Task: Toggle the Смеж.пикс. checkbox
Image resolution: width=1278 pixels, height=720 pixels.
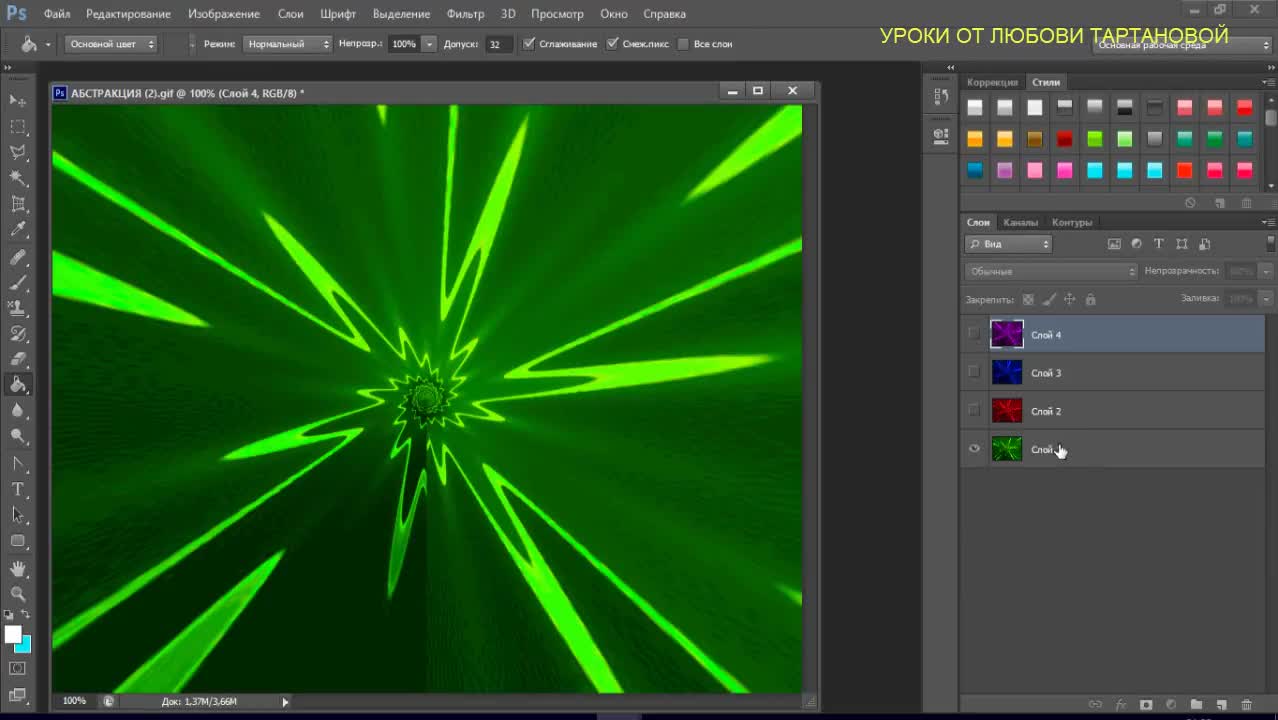Action: [x=612, y=44]
